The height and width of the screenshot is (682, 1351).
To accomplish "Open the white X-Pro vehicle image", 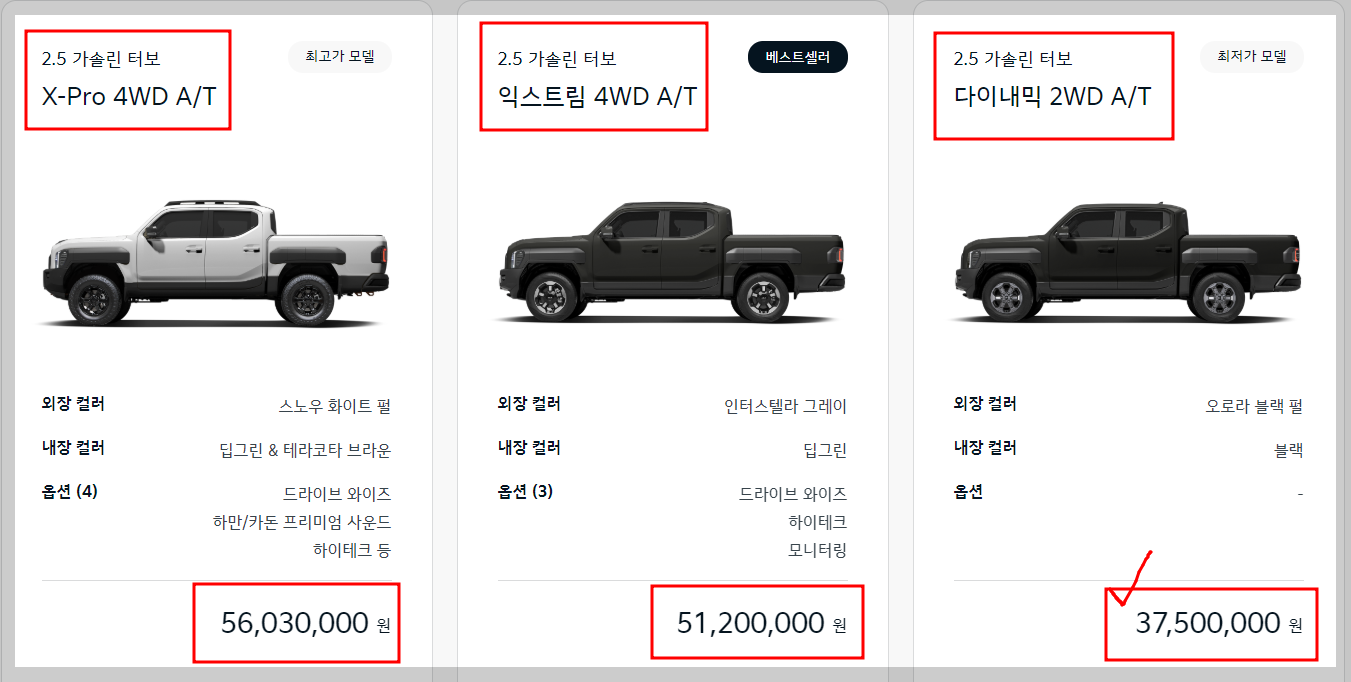I will point(215,260).
